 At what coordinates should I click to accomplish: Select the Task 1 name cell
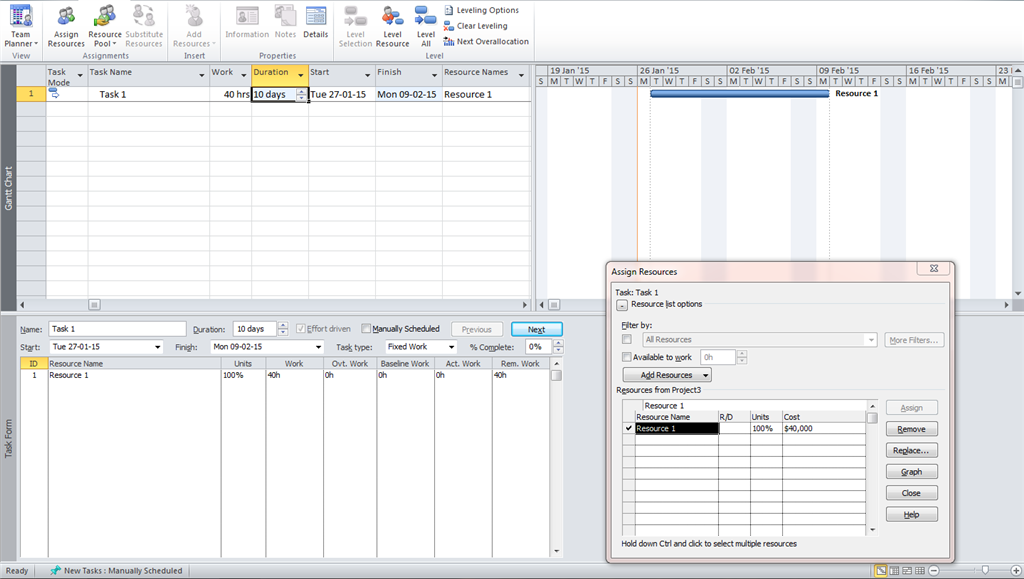pos(148,94)
